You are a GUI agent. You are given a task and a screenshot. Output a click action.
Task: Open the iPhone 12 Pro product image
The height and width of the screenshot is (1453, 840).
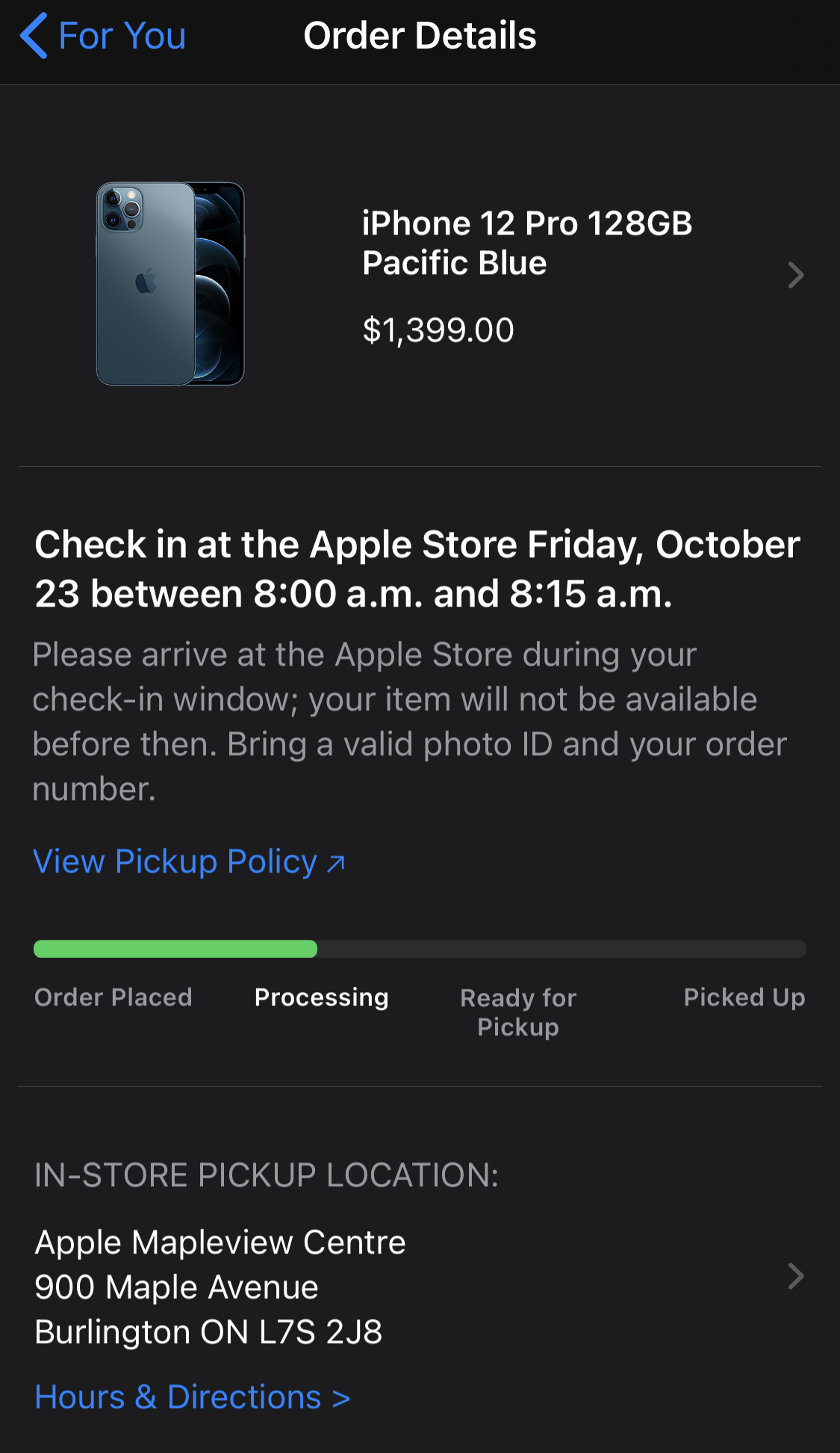point(170,284)
